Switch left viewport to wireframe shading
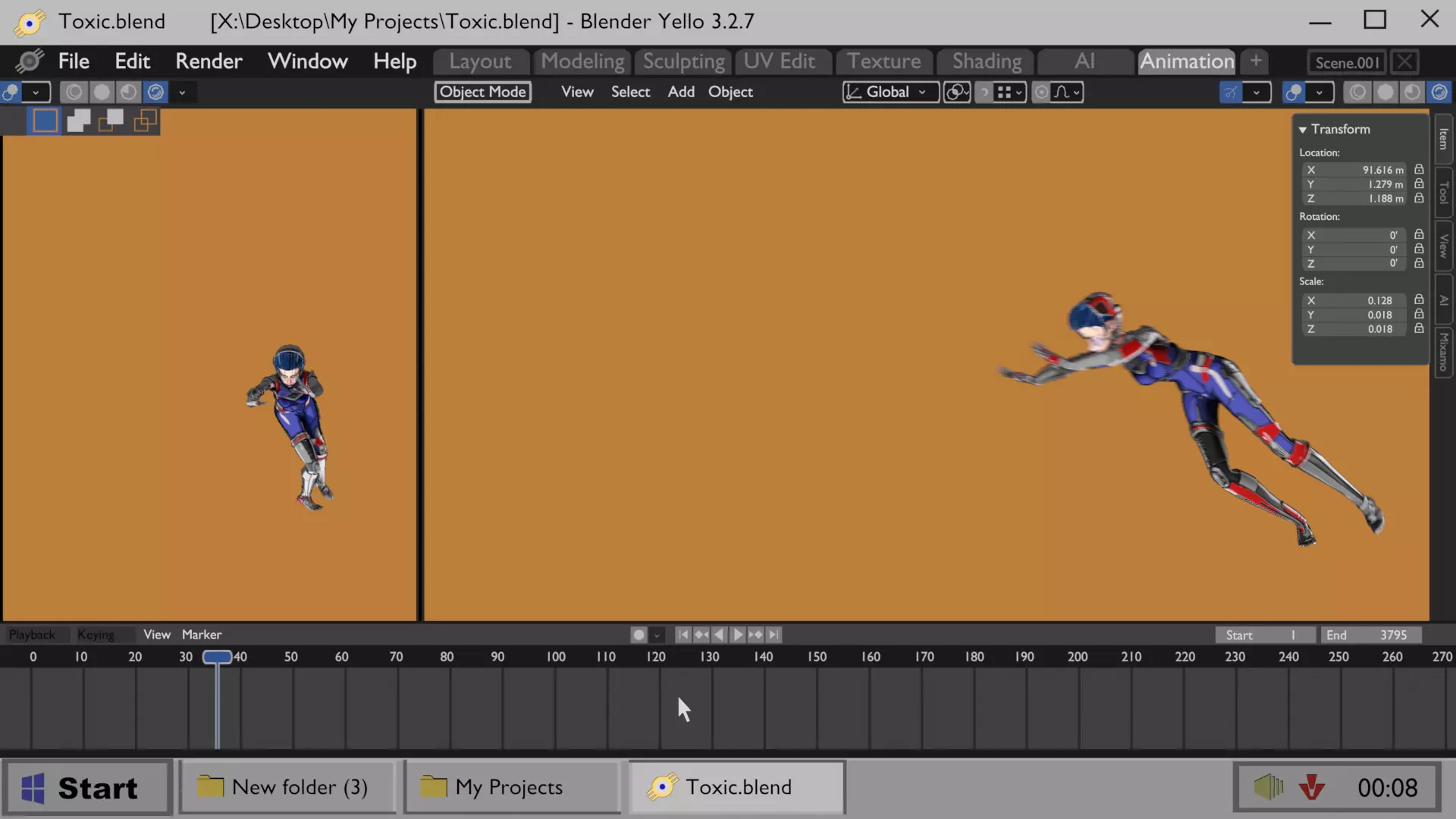This screenshot has width=1456, height=819. [74, 92]
